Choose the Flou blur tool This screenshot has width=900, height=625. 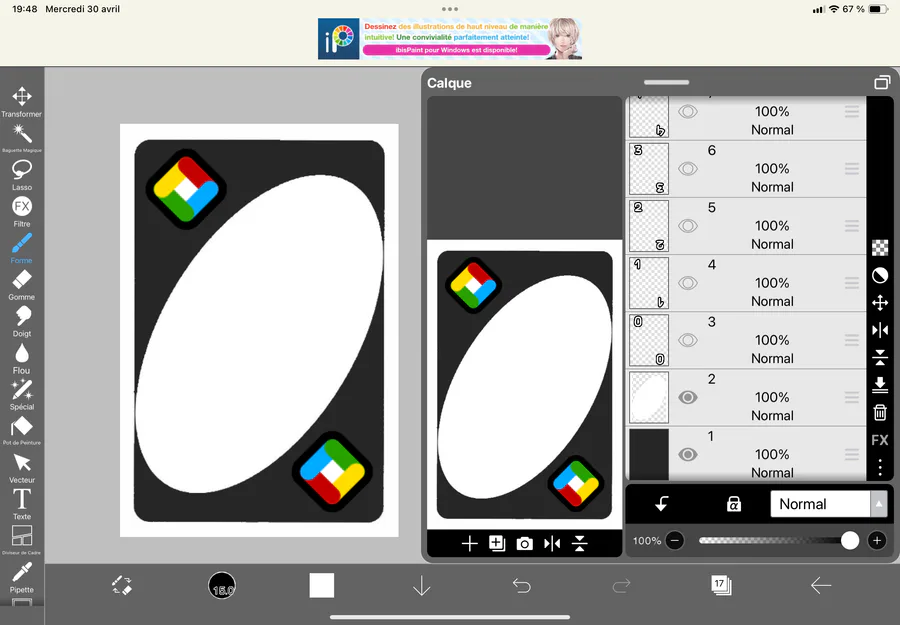[x=22, y=358]
